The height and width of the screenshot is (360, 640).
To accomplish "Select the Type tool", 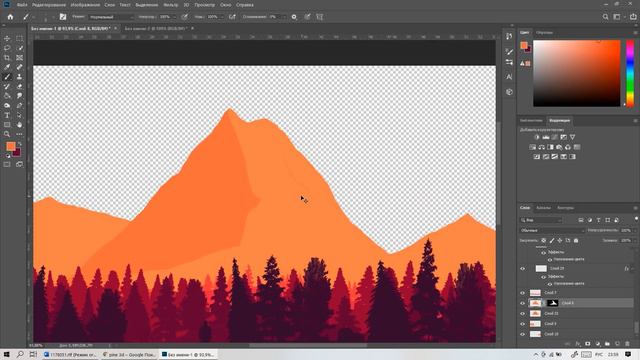I will [7, 115].
